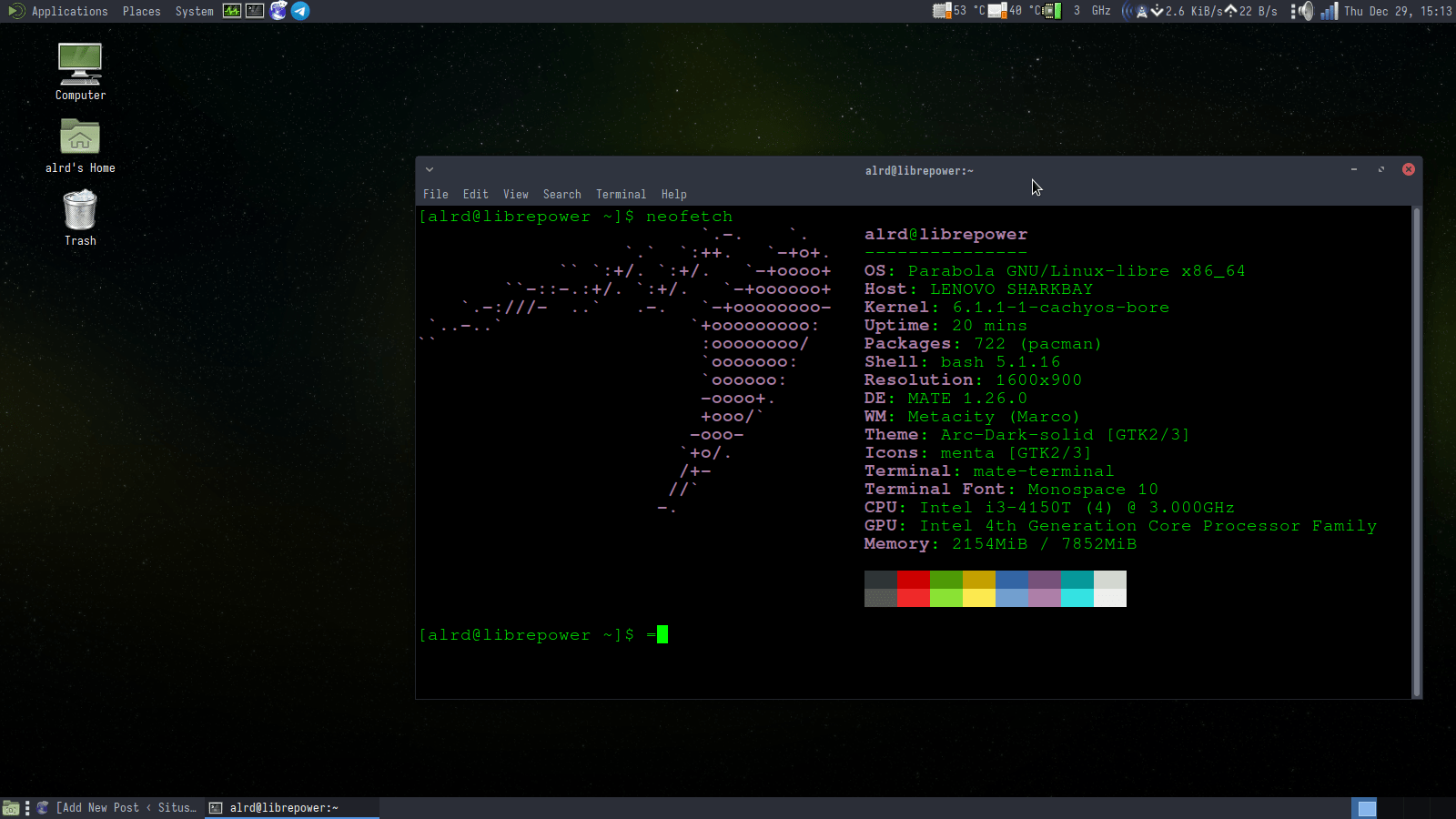This screenshot has width=1456, height=819.
Task: Click the Kernel: 6.1.1-1-cachyos-bore line
Action: click(x=1016, y=308)
